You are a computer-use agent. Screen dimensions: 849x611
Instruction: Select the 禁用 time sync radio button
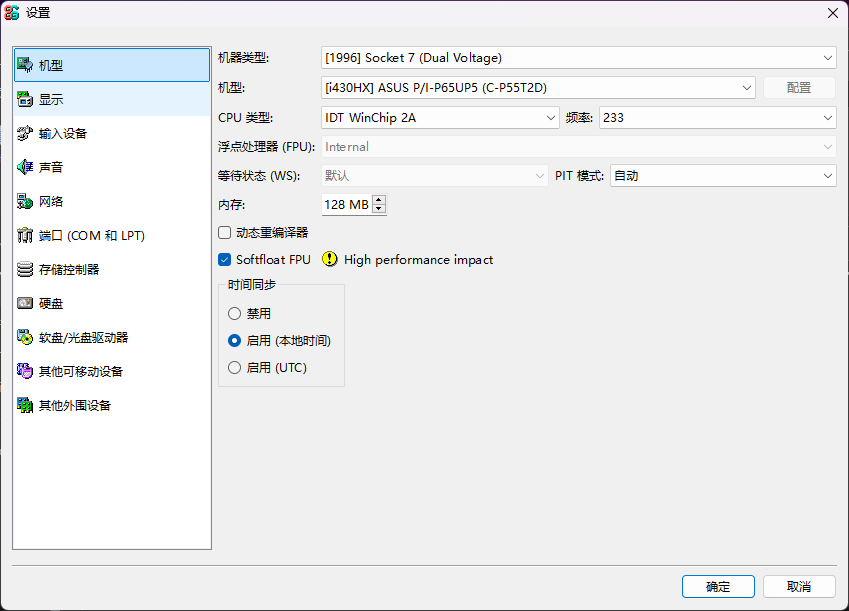235,313
